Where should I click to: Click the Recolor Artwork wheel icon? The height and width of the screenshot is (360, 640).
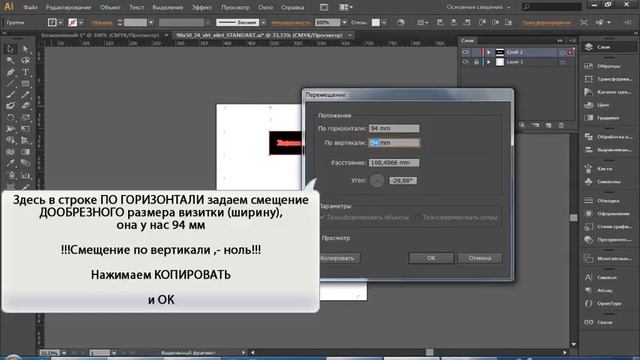coord(401,22)
